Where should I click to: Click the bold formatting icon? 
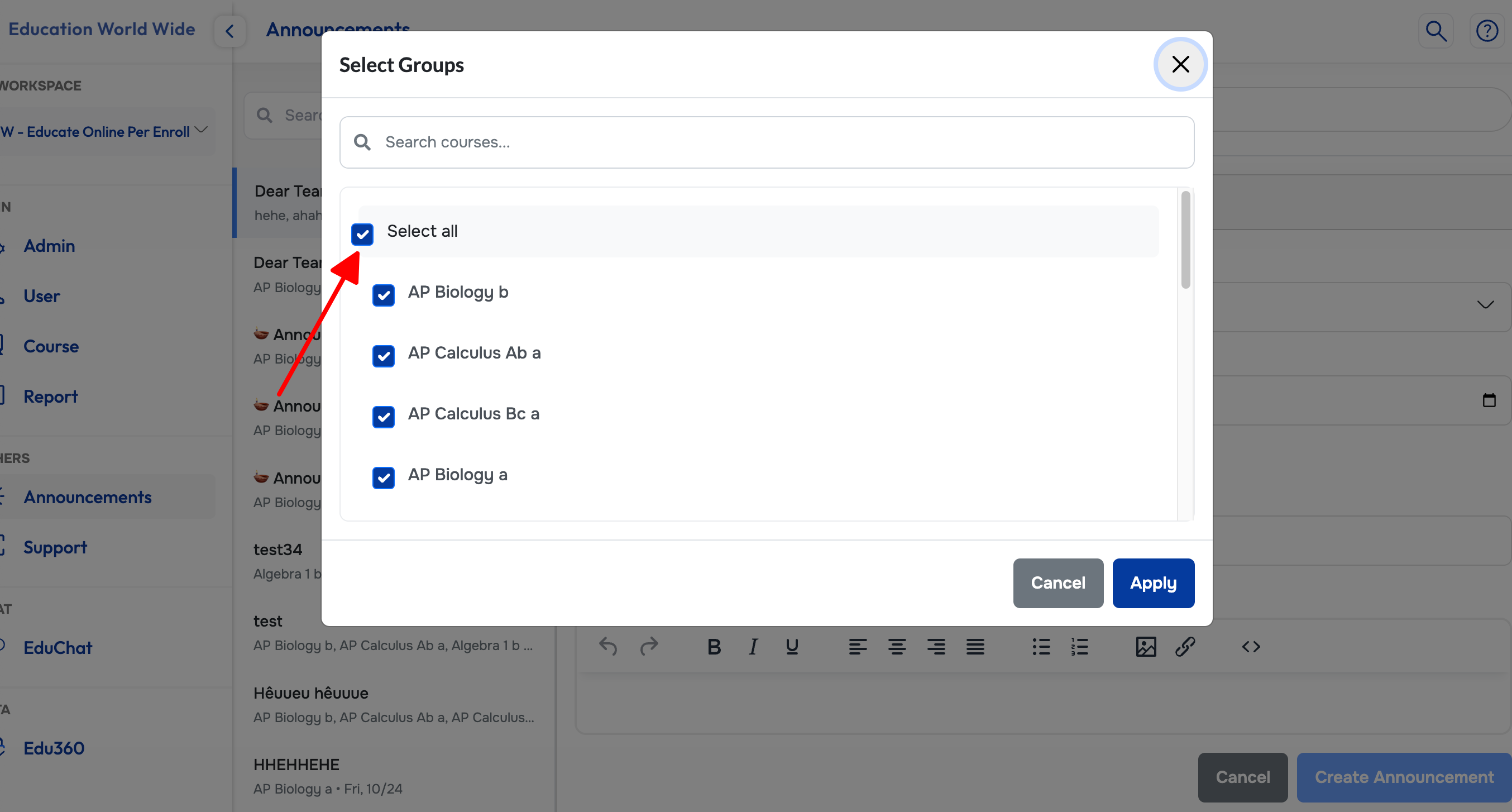[714, 647]
